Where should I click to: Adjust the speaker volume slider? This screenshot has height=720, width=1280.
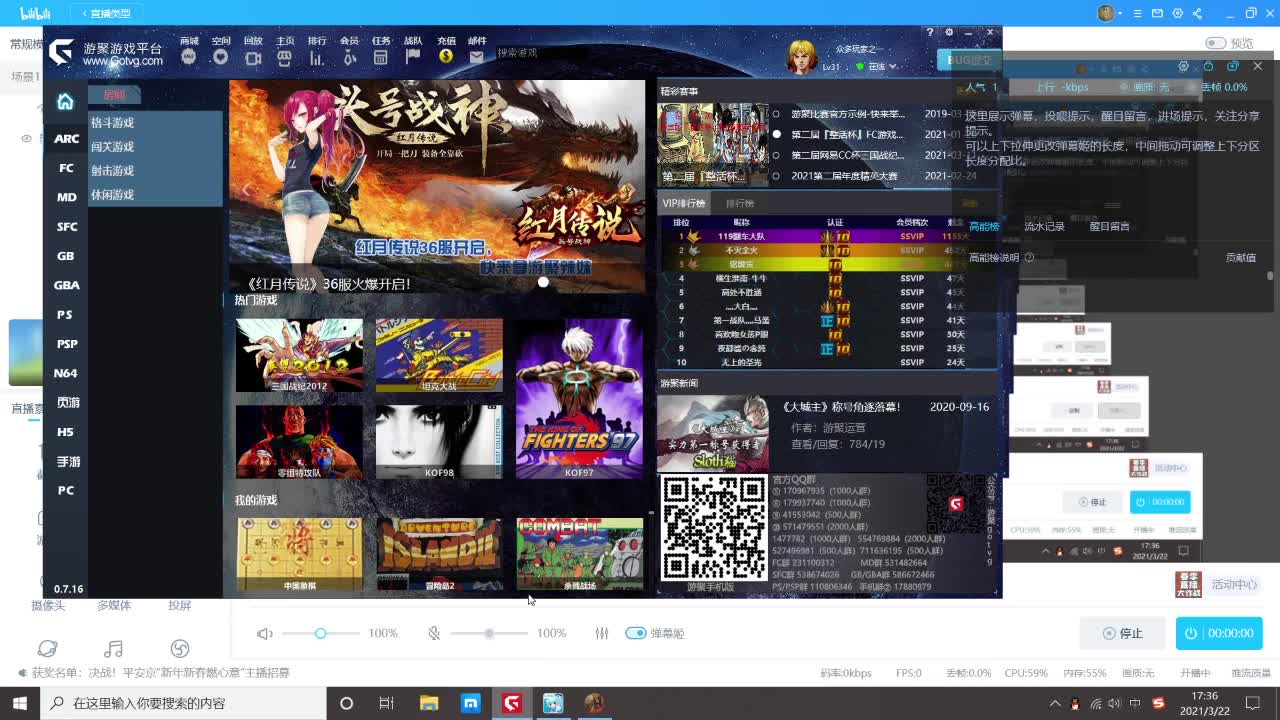320,633
